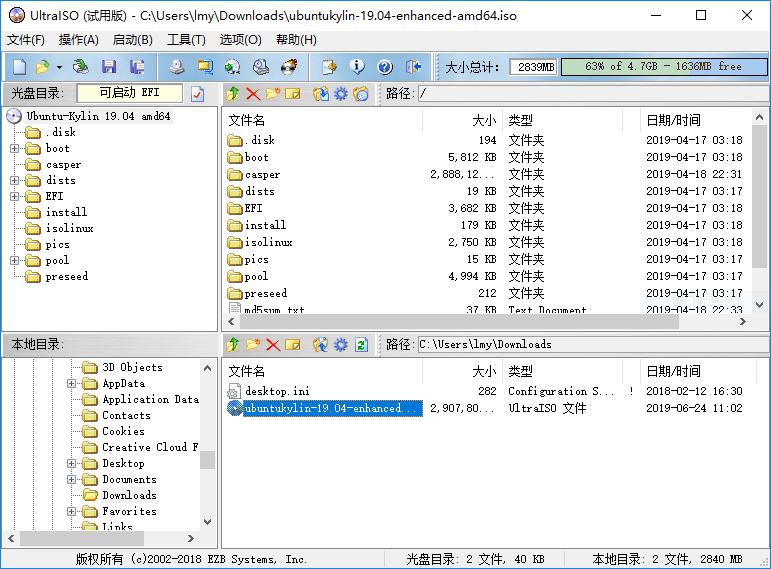Select Downloads folder in local tree
The height and width of the screenshot is (569, 771).
pos(129,495)
